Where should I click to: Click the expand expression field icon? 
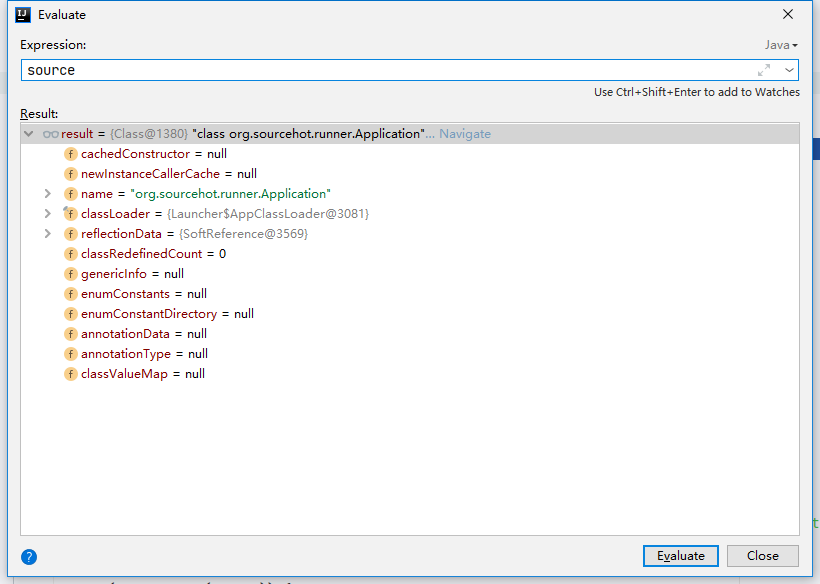tap(764, 70)
